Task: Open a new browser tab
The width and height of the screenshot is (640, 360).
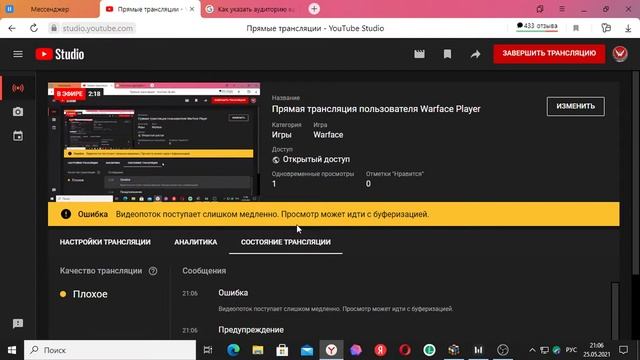Action: pos(314,9)
